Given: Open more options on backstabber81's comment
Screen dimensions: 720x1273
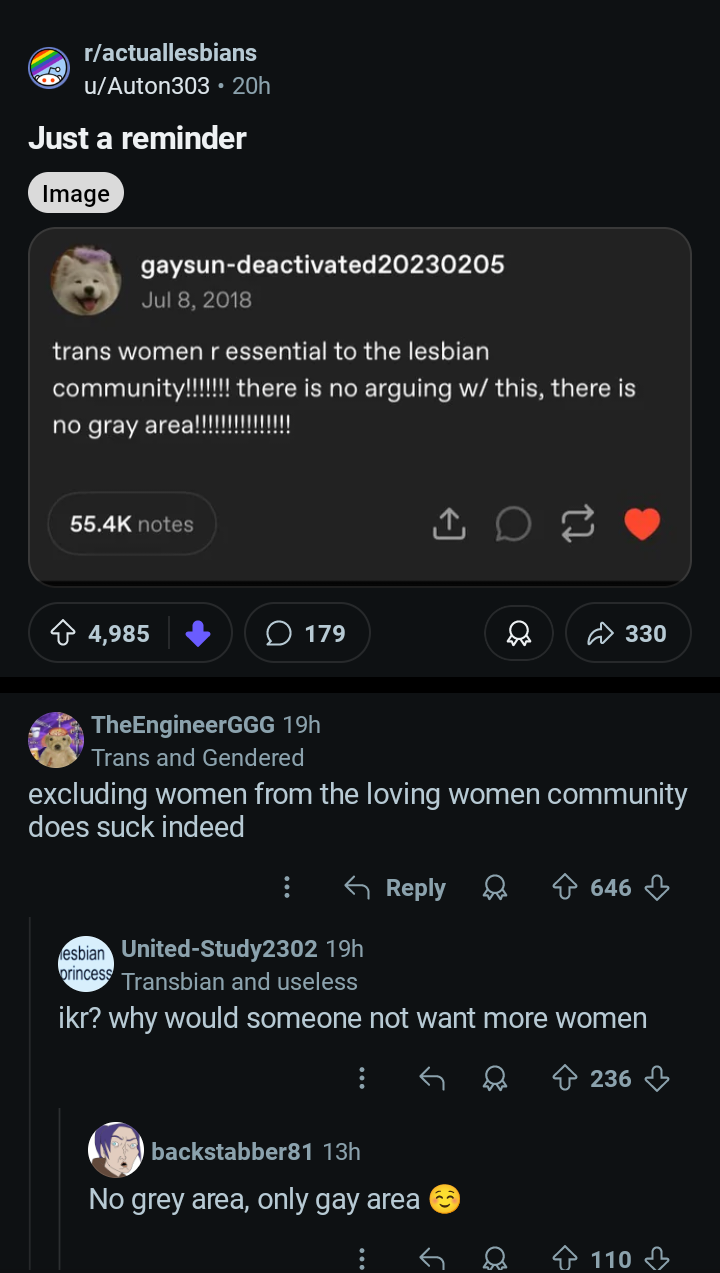Looking at the screenshot, I should [361, 1258].
